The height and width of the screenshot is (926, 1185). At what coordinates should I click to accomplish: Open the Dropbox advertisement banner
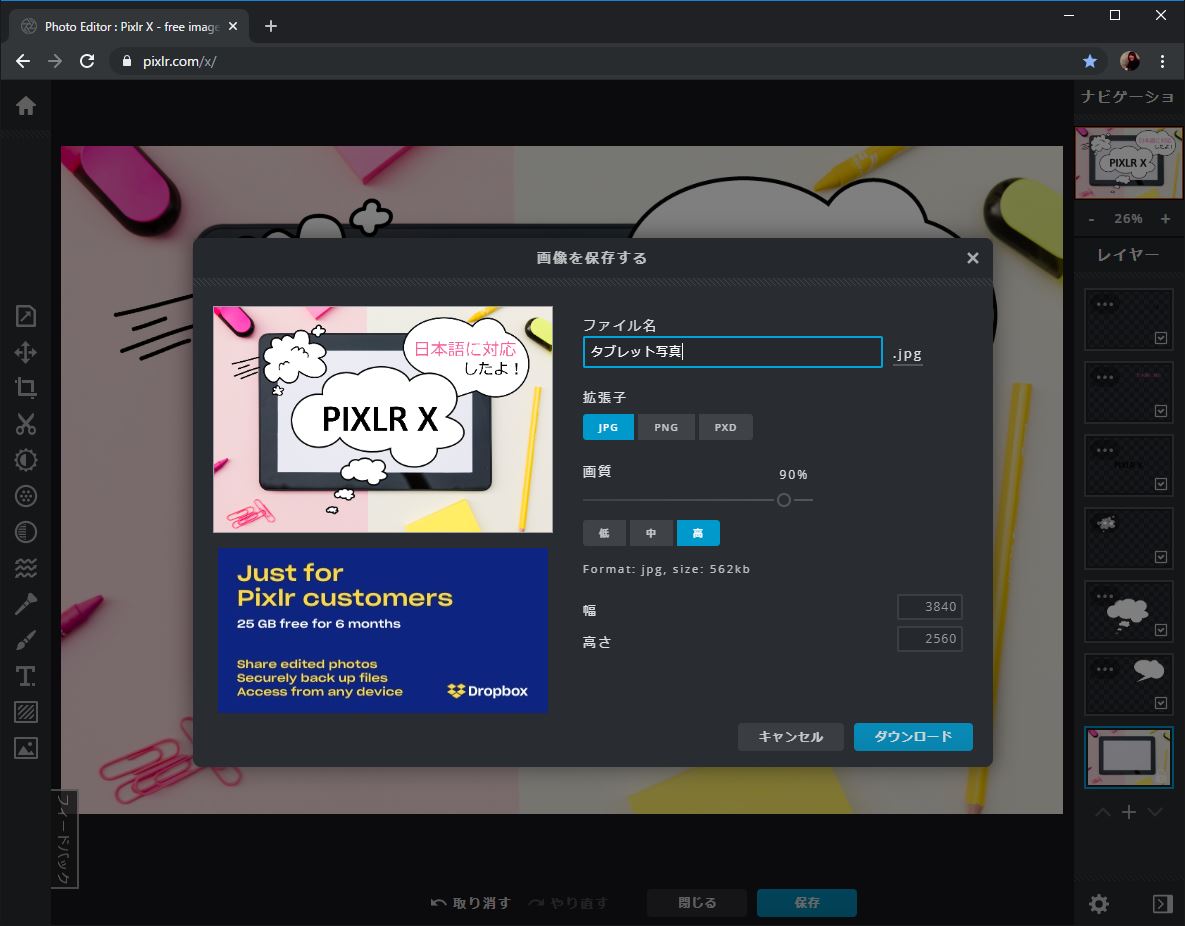(x=382, y=630)
